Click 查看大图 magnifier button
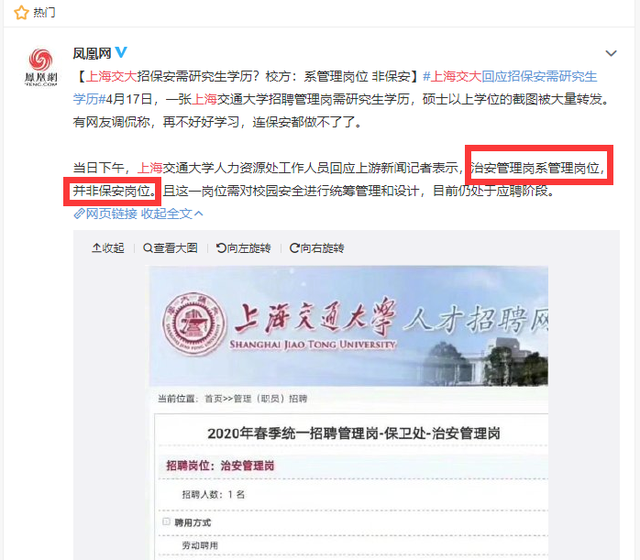 (170, 248)
